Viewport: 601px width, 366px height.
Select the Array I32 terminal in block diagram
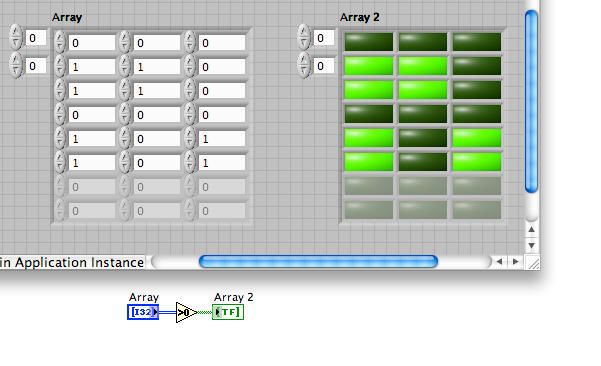(x=143, y=312)
